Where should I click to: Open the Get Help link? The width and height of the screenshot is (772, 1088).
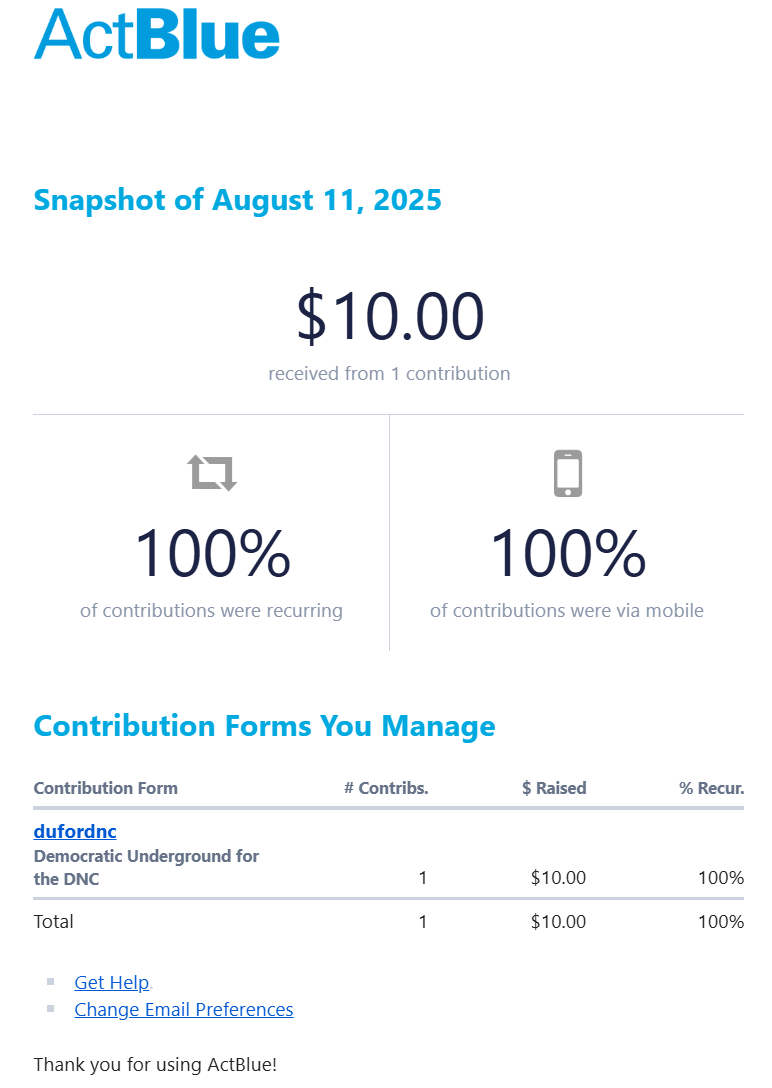pos(112,982)
